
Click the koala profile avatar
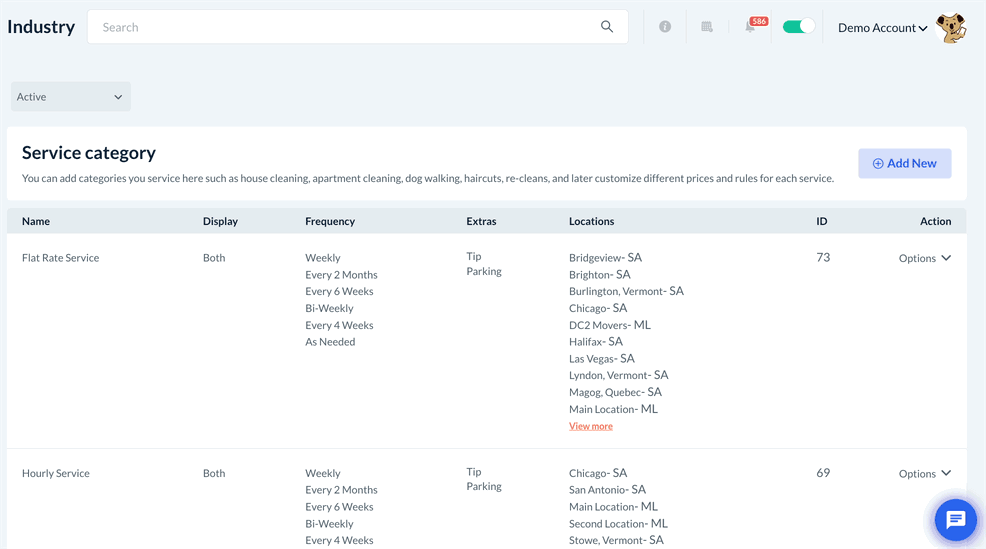[951, 28]
